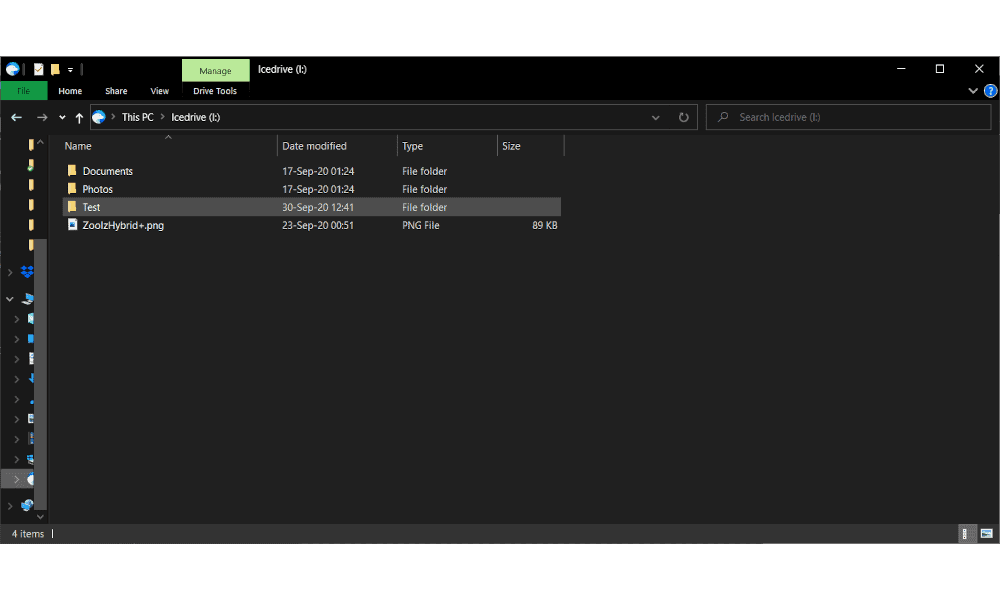Image resolution: width=1000 pixels, height=600 pixels.
Task: Open the File menu tab
Action: tap(24, 91)
